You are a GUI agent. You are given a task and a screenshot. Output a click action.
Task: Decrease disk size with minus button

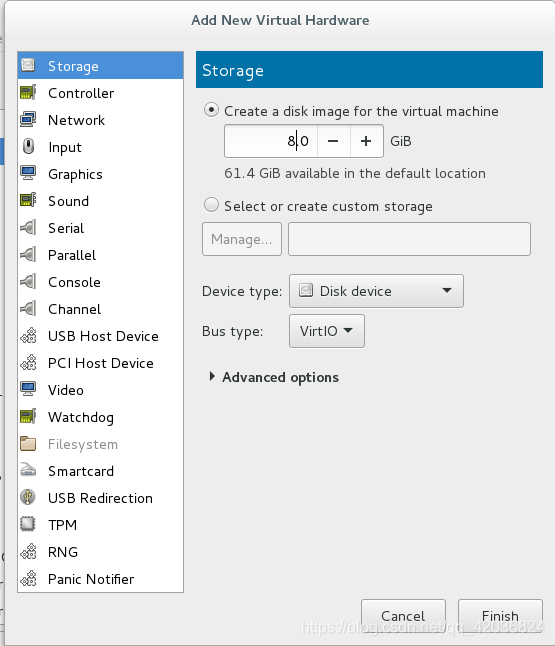334,141
